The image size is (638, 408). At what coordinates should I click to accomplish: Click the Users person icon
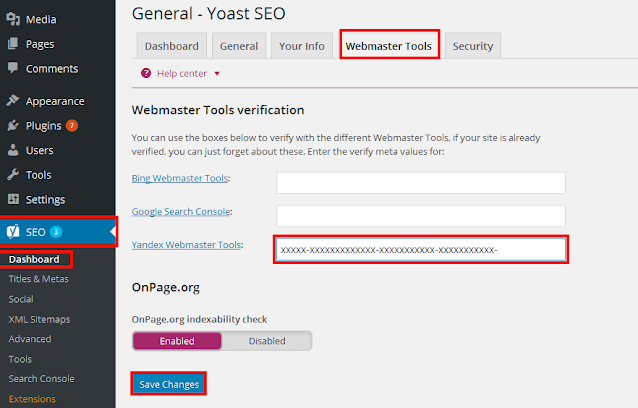13,150
